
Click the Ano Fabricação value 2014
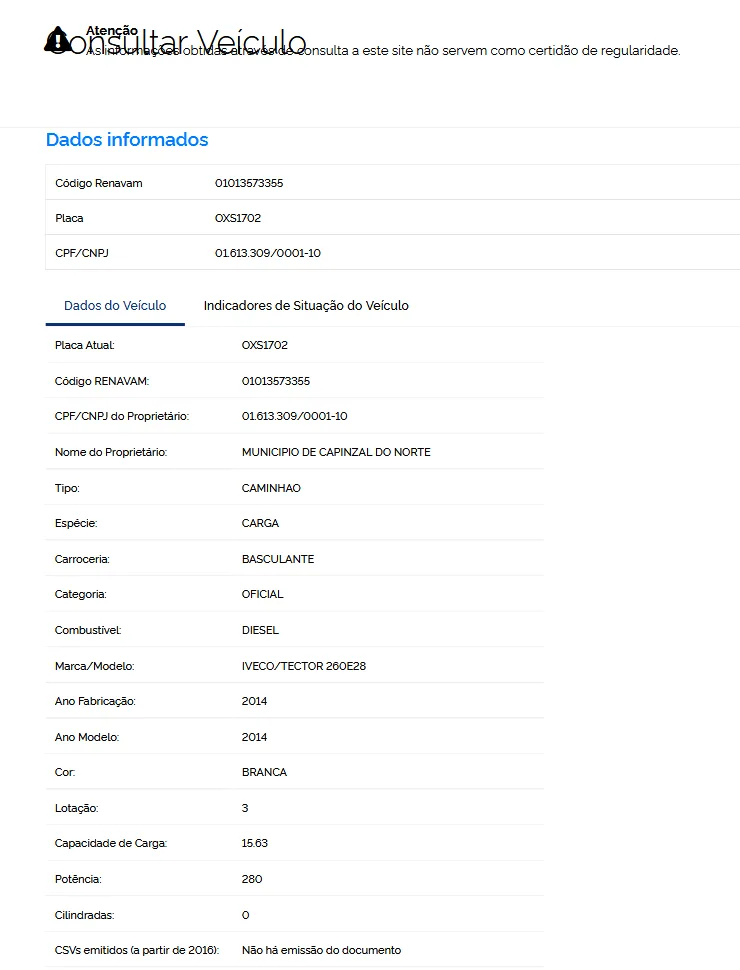(254, 701)
